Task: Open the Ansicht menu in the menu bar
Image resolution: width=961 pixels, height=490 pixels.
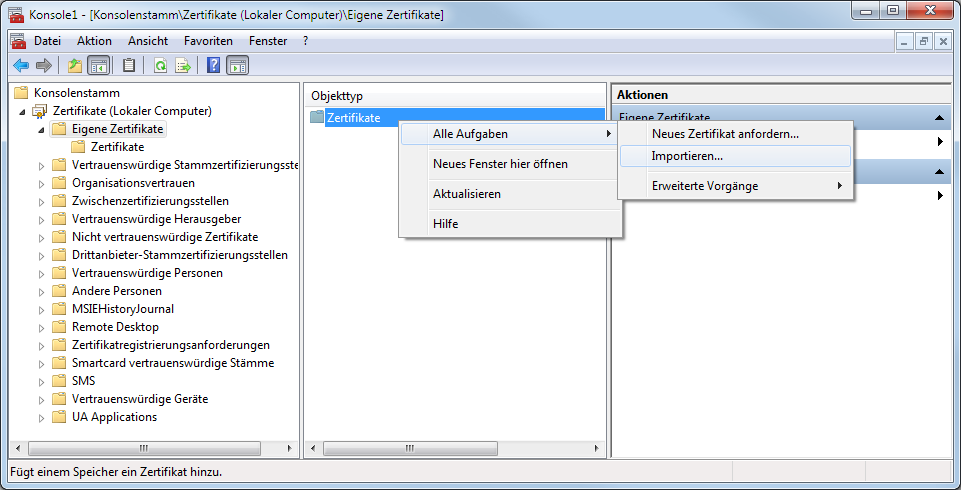Action: [148, 41]
